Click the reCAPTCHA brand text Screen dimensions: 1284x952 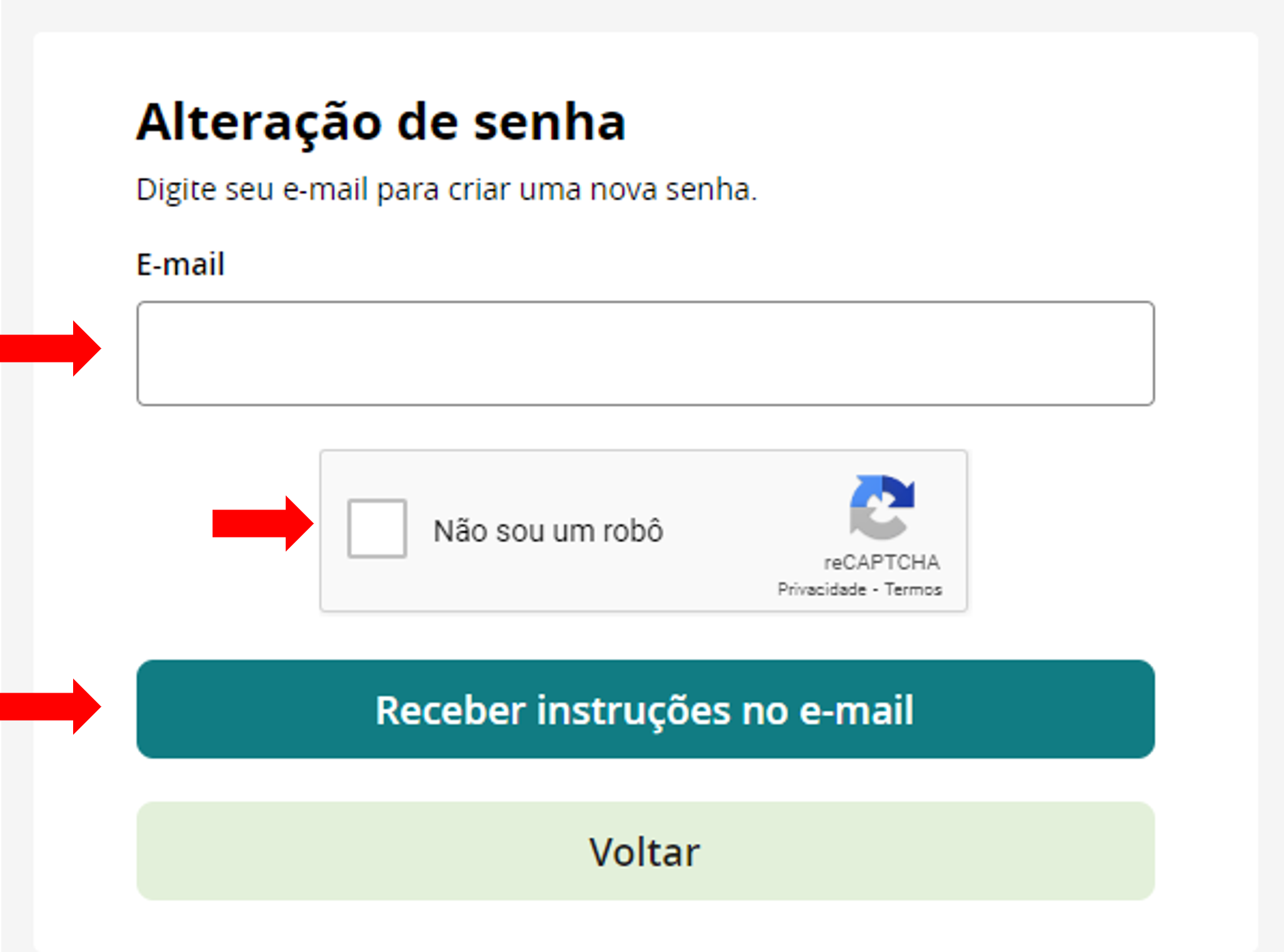[x=881, y=563]
